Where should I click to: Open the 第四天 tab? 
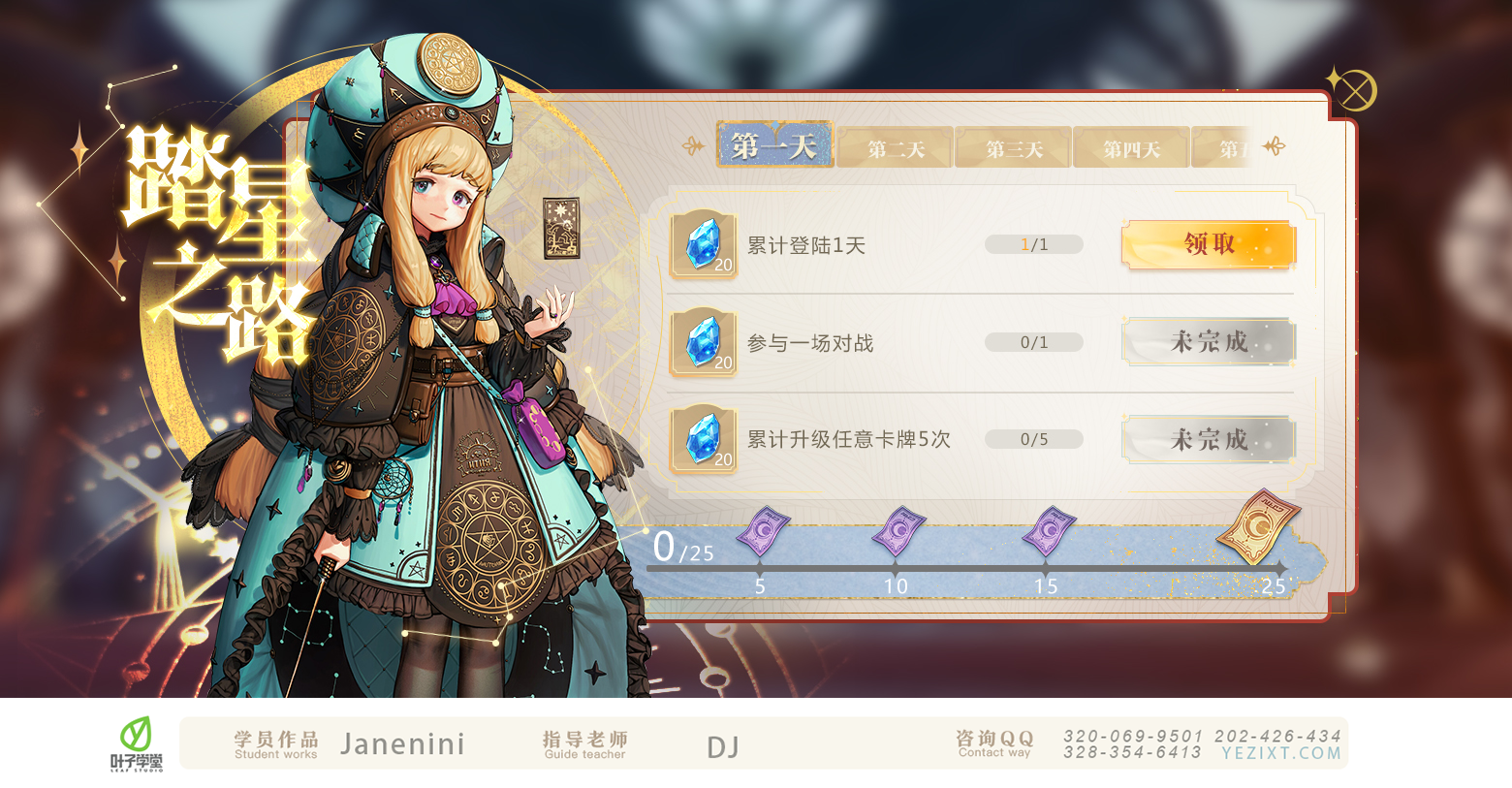[x=1131, y=148]
